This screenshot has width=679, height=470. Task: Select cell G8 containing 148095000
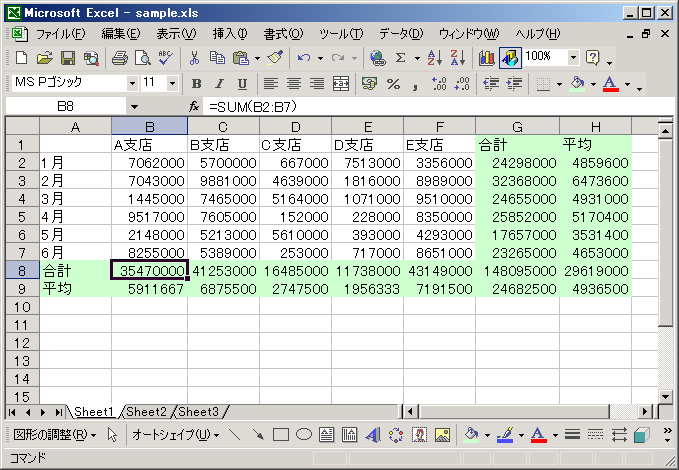point(517,271)
